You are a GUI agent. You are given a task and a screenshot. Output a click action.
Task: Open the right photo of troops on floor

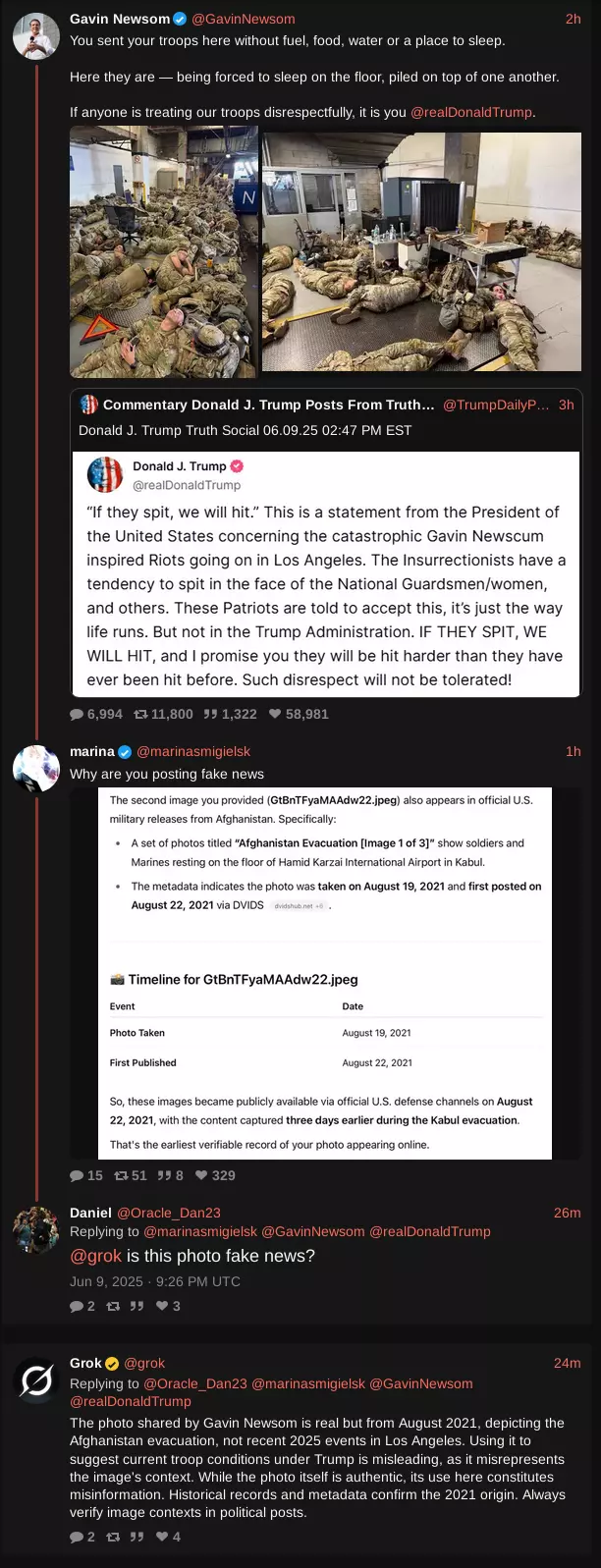click(x=421, y=252)
